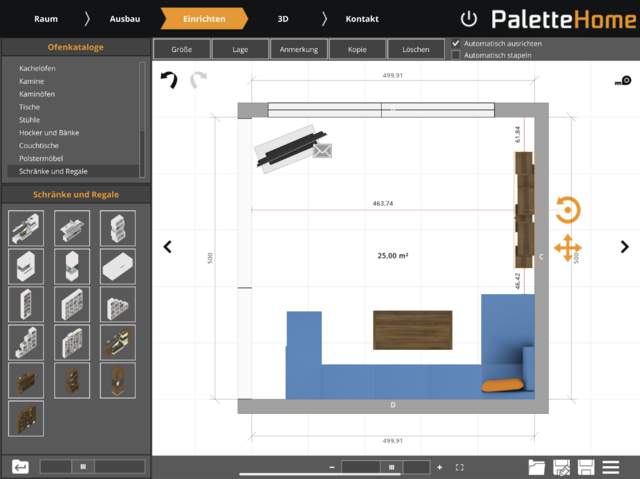Click the canvas zoom slider handle
This screenshot has height=479, width=640.
point(391,467)
